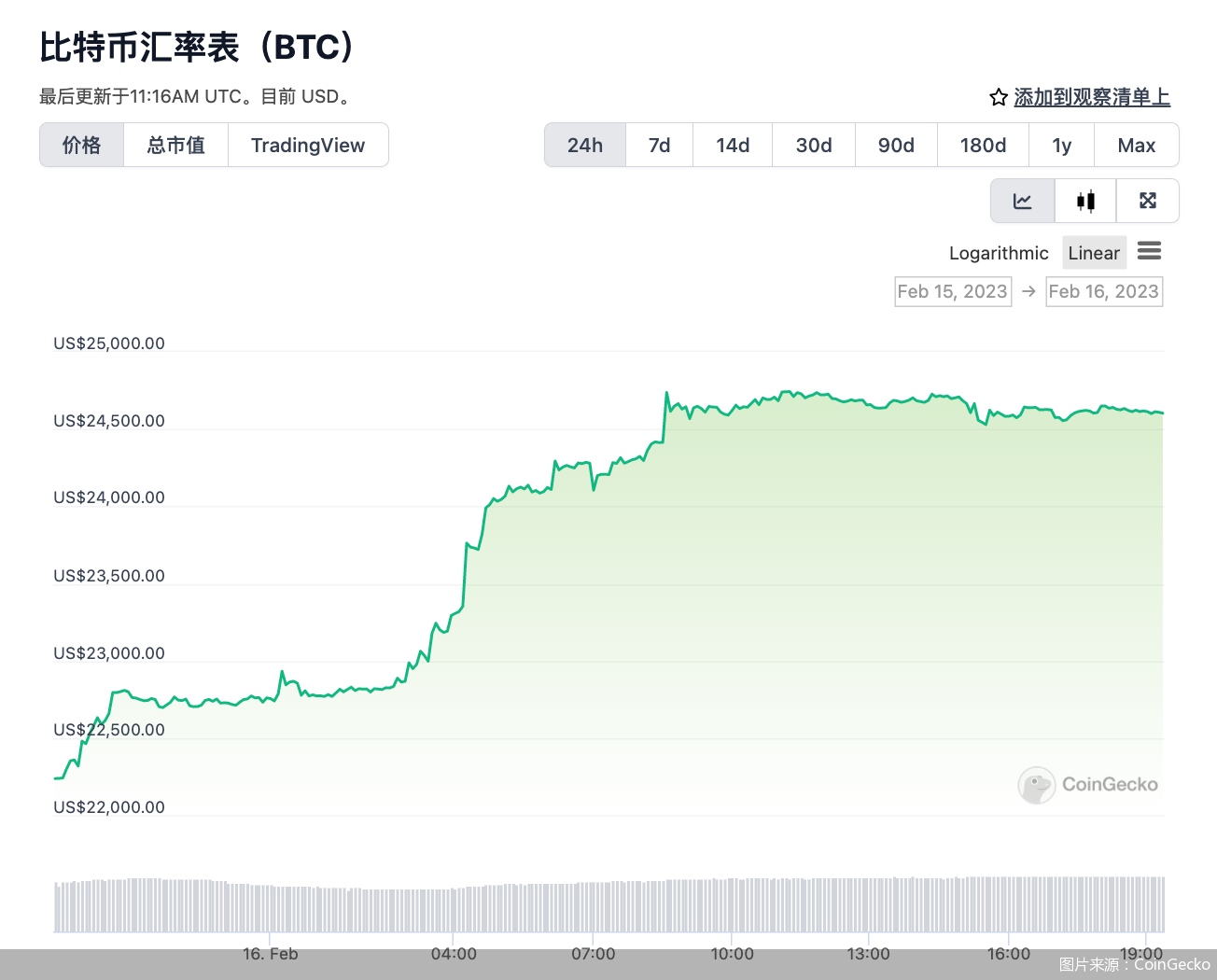Click the 添加到观察清单上 link
The height and width of the screenshot is (980, 1217).
(x=1092, y=96)
